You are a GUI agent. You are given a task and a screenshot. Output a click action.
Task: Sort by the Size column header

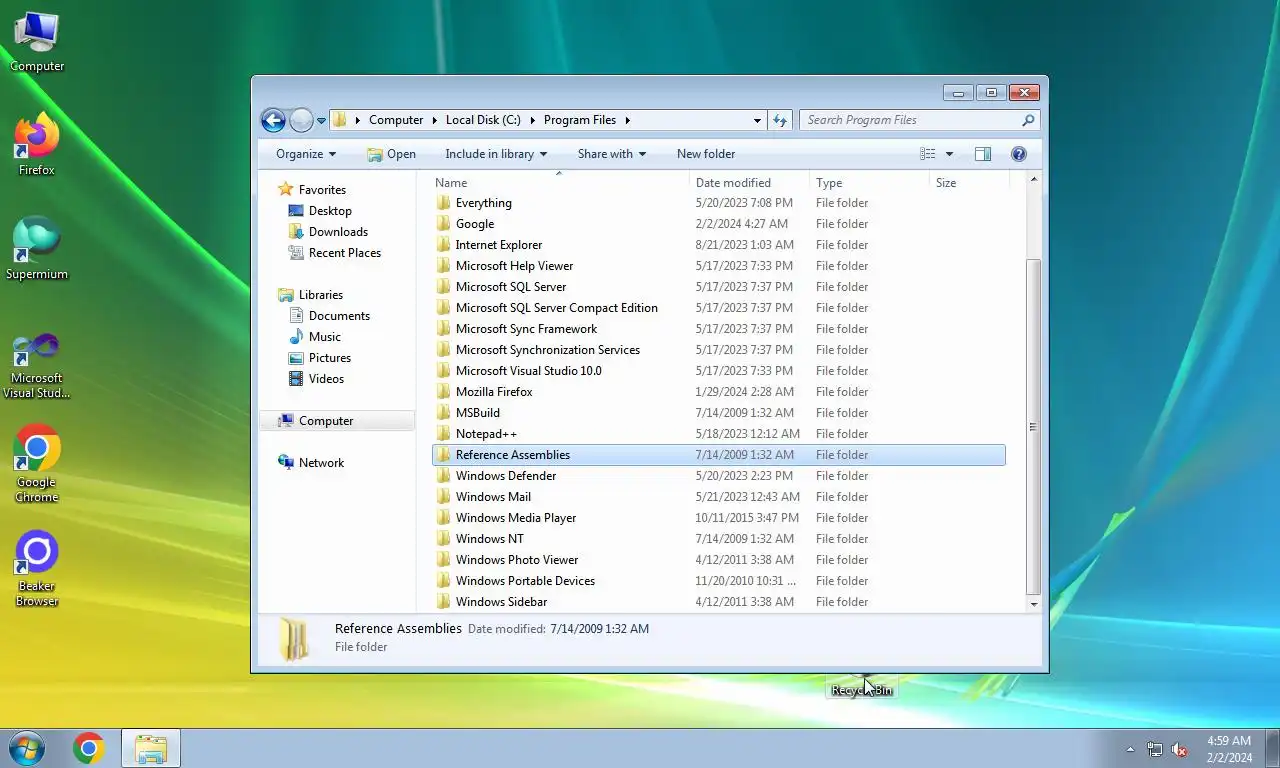pyautogui.click(x=970, y=183)
